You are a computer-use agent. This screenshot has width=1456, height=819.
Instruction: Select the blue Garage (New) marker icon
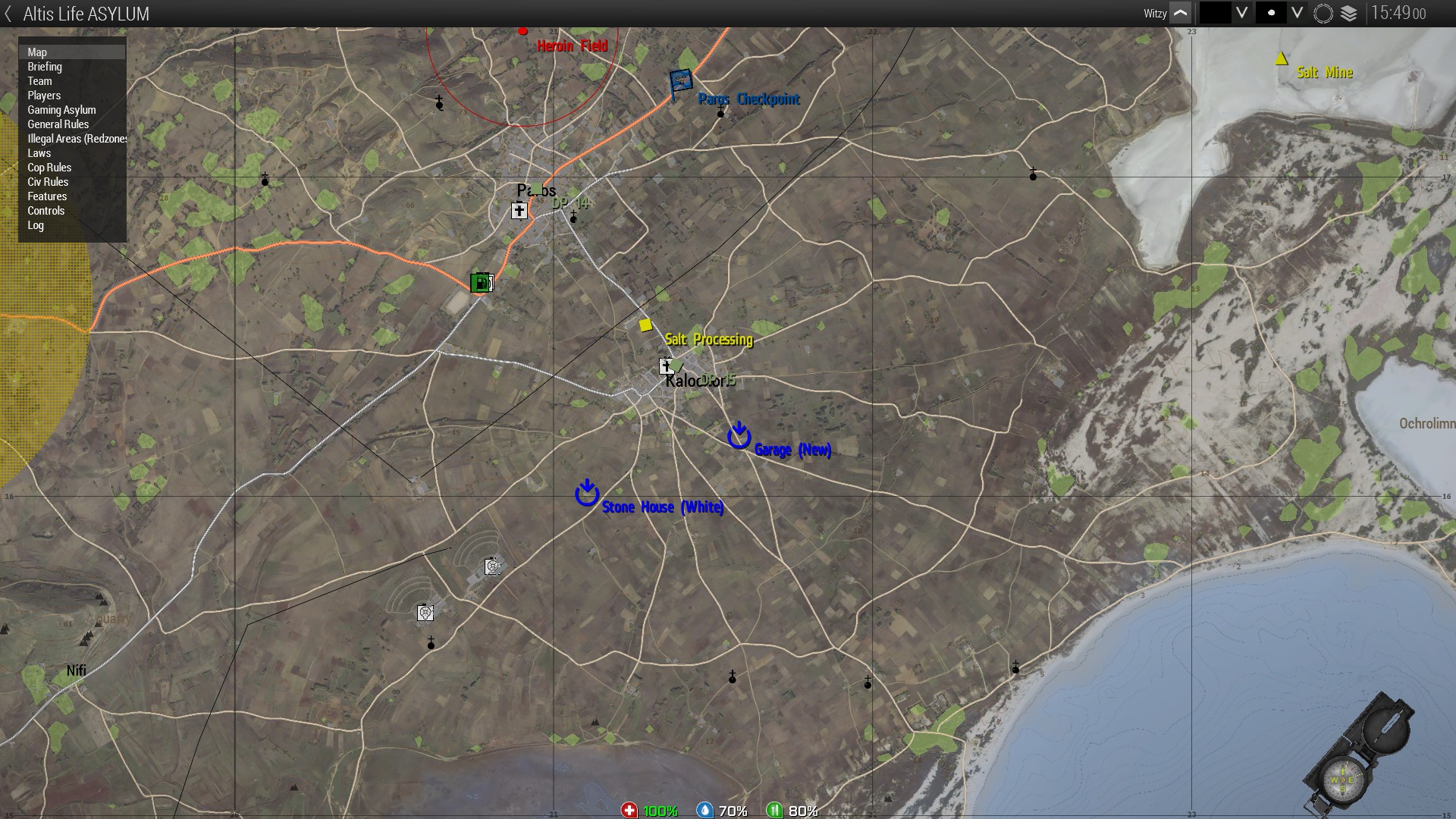[739, 435]
